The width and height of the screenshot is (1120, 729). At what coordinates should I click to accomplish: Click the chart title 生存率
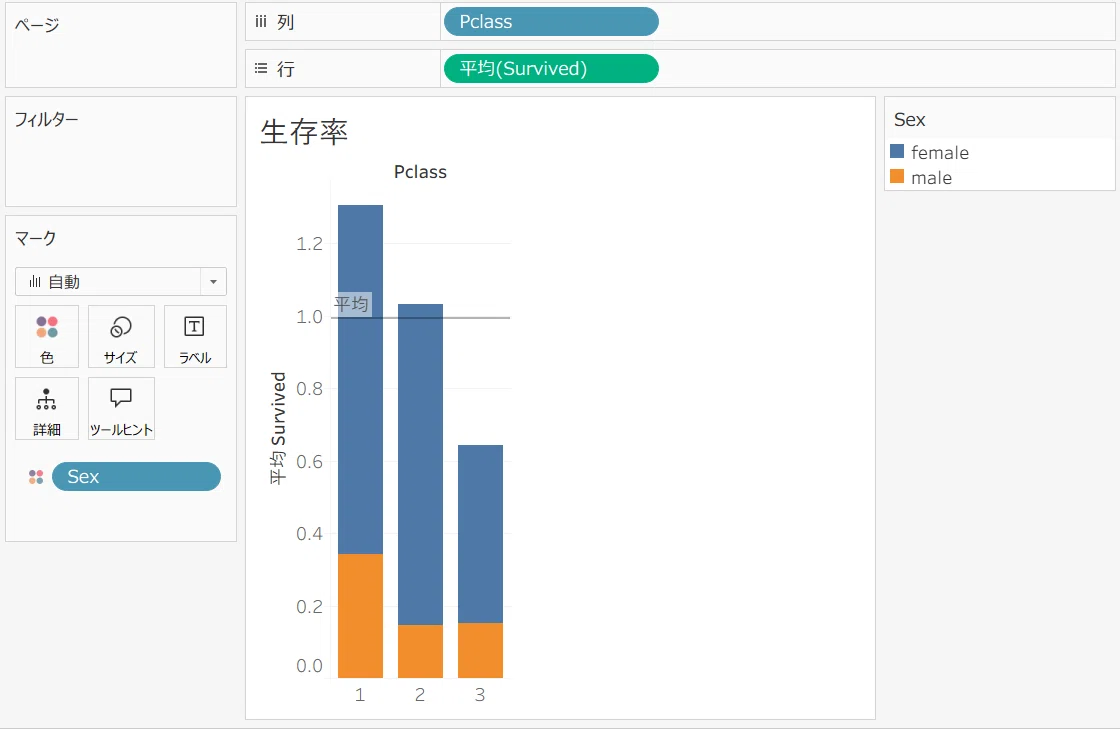tap(304, 132)
